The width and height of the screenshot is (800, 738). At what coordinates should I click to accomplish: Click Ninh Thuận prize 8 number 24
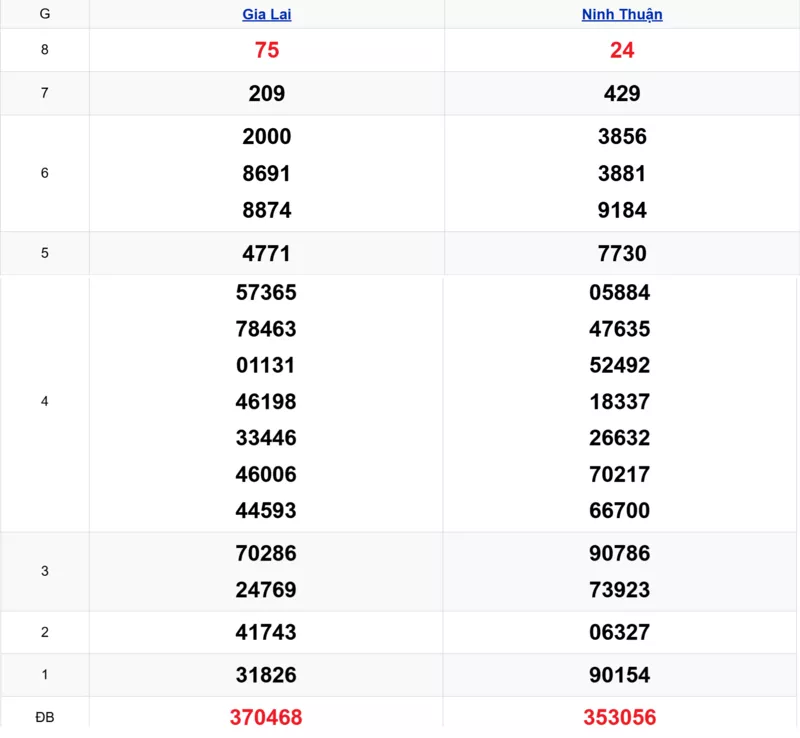622,50
